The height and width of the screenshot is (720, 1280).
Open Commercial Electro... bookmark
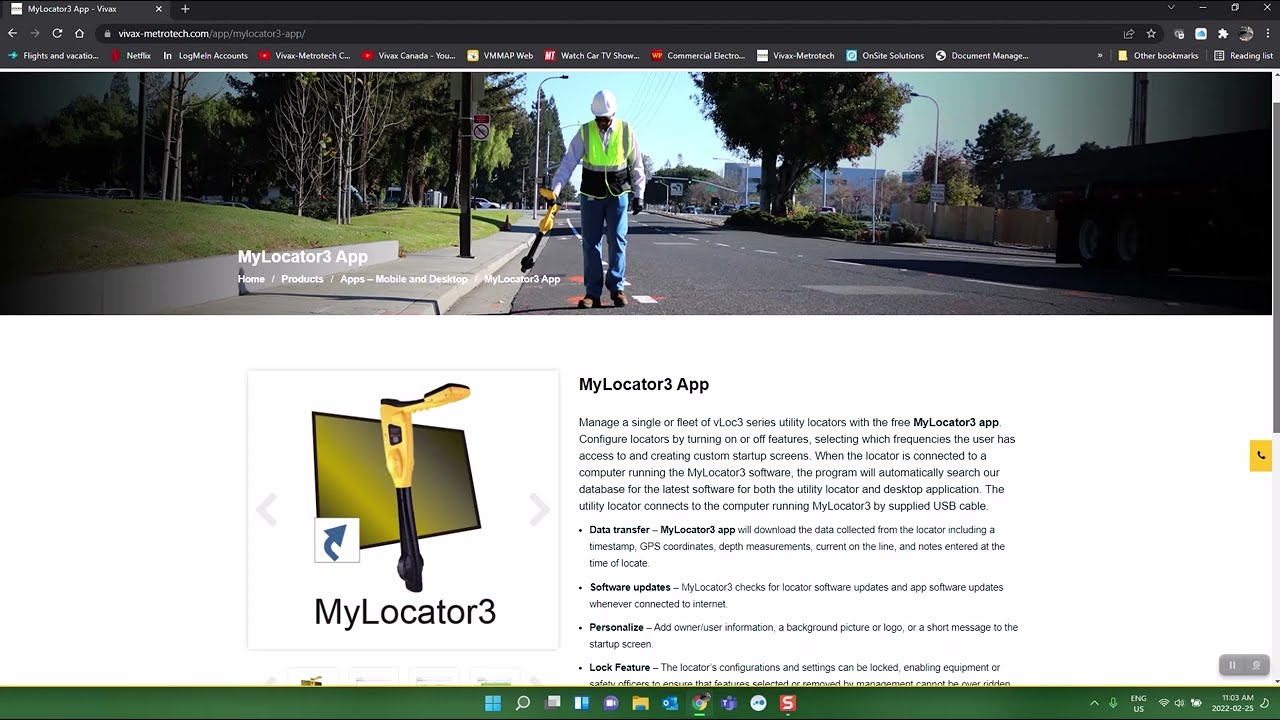[698, 56]
